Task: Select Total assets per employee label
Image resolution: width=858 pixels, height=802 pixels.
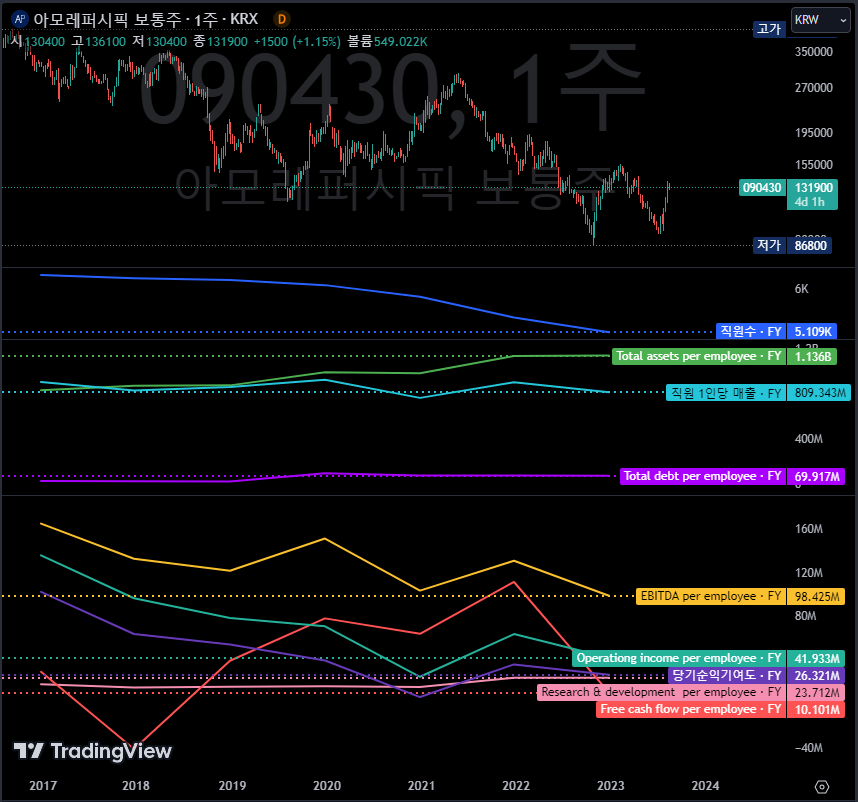Action: pos(699,356)
